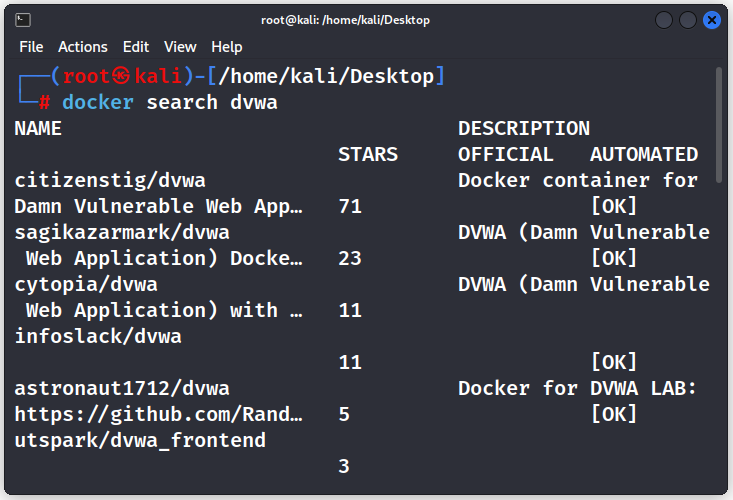
Task: Click the red 'kali' hostname in the prompt
Action: [158, 76]
